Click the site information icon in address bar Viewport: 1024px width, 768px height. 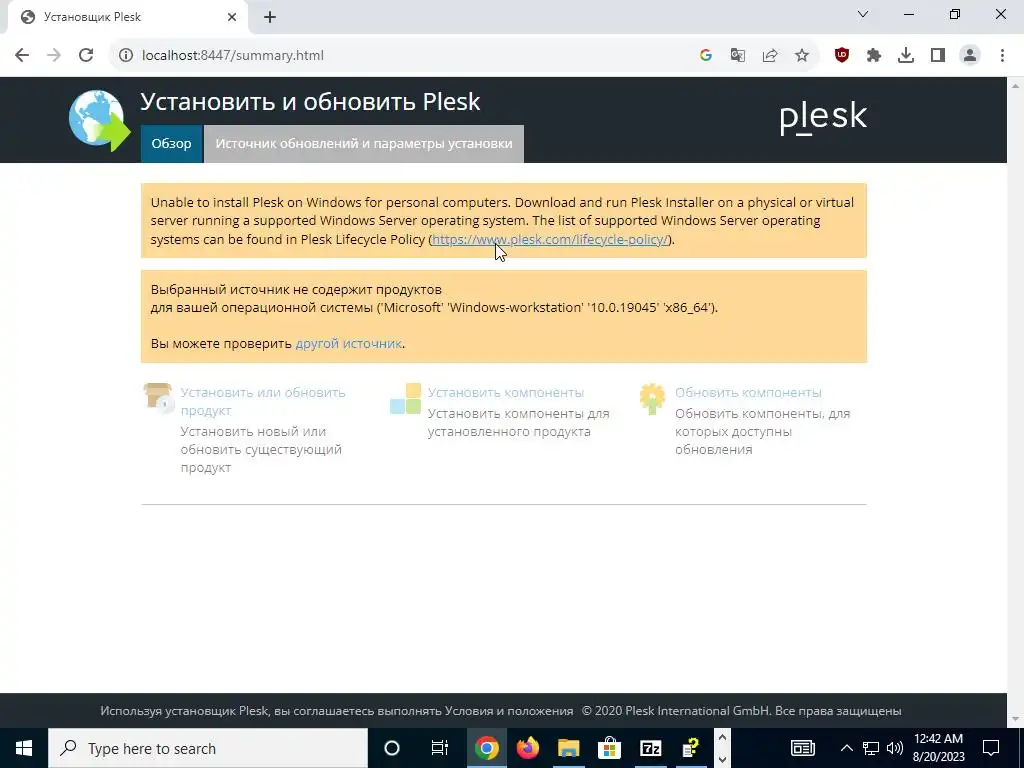[x=125, y=56]
